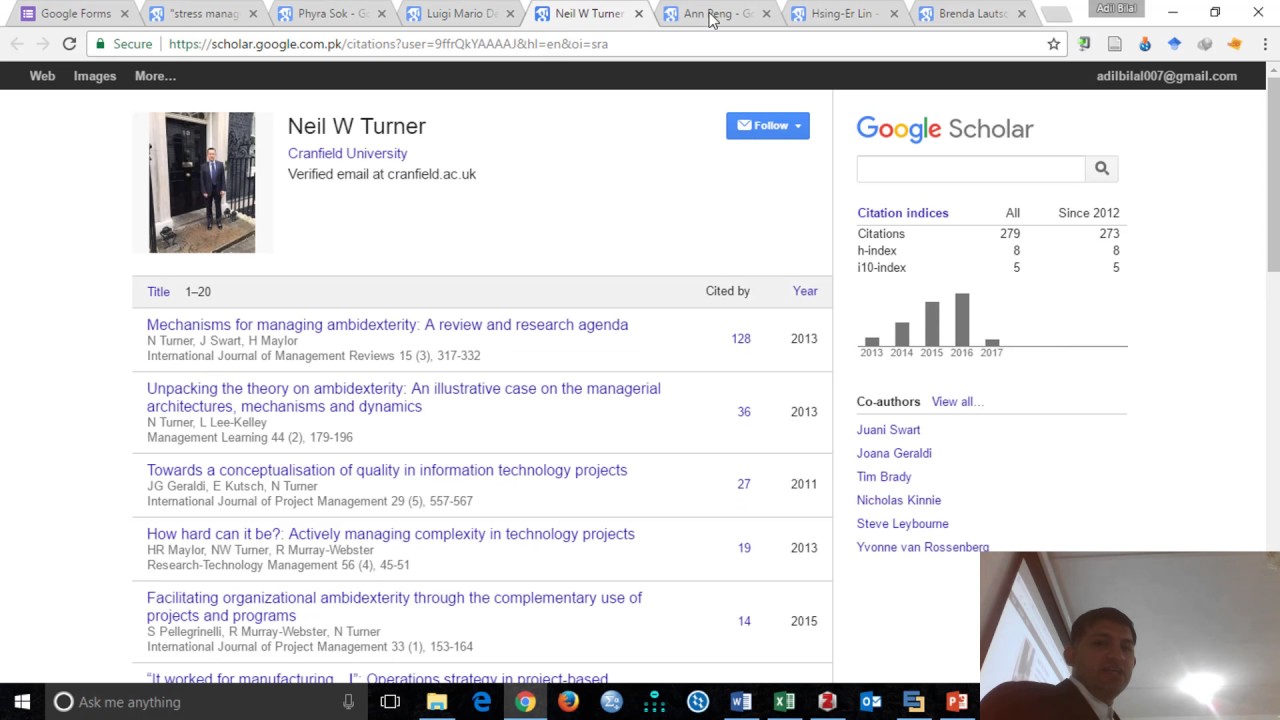Switch to Google Chrome on the taskbar
Image resolution: width=1280 pixels, height=720 pixels.
(525, 702)
